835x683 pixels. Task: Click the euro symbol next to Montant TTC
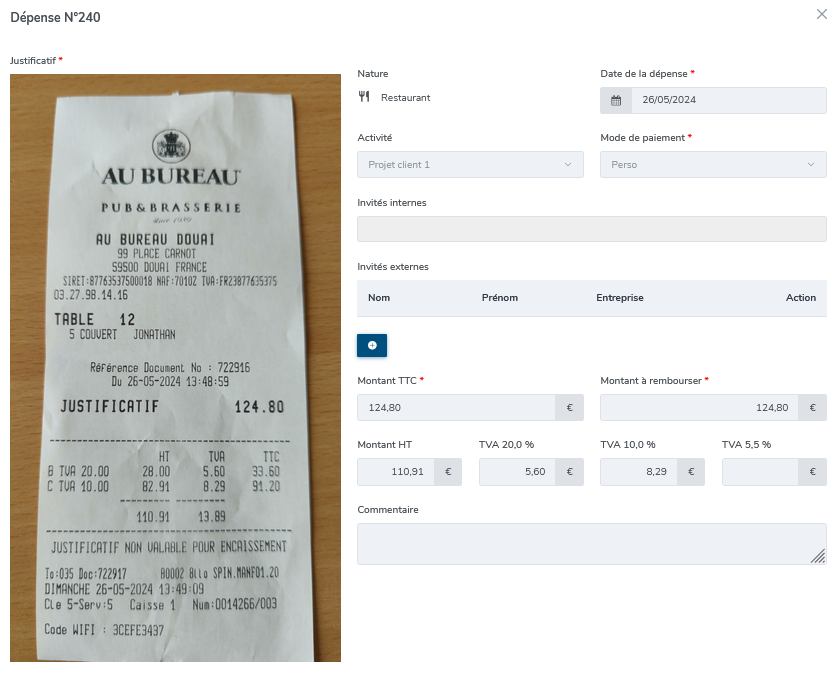tap(569, 408)
